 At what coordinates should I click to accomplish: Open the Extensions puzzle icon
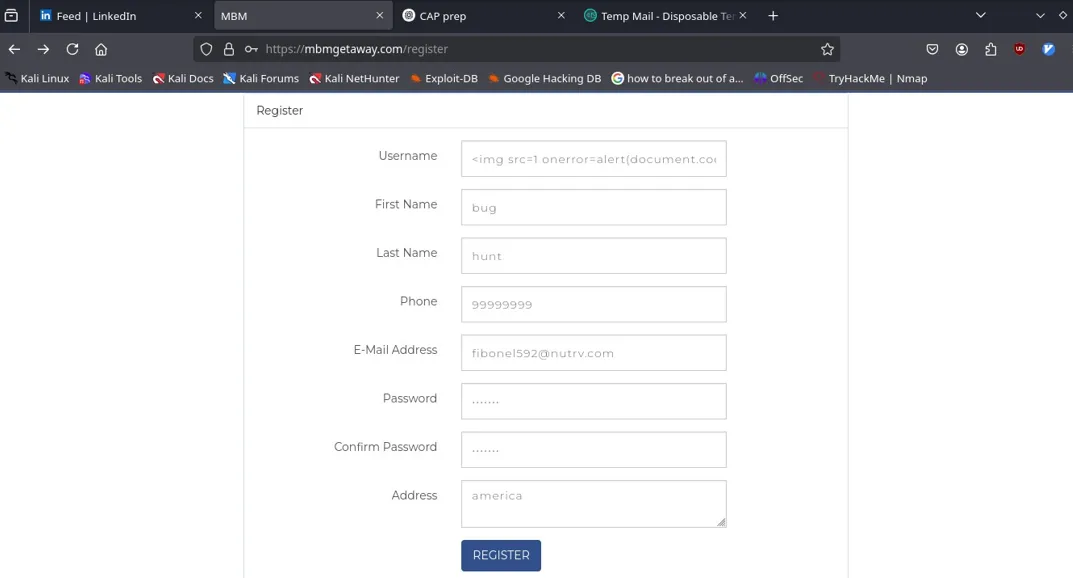[991, 49]
